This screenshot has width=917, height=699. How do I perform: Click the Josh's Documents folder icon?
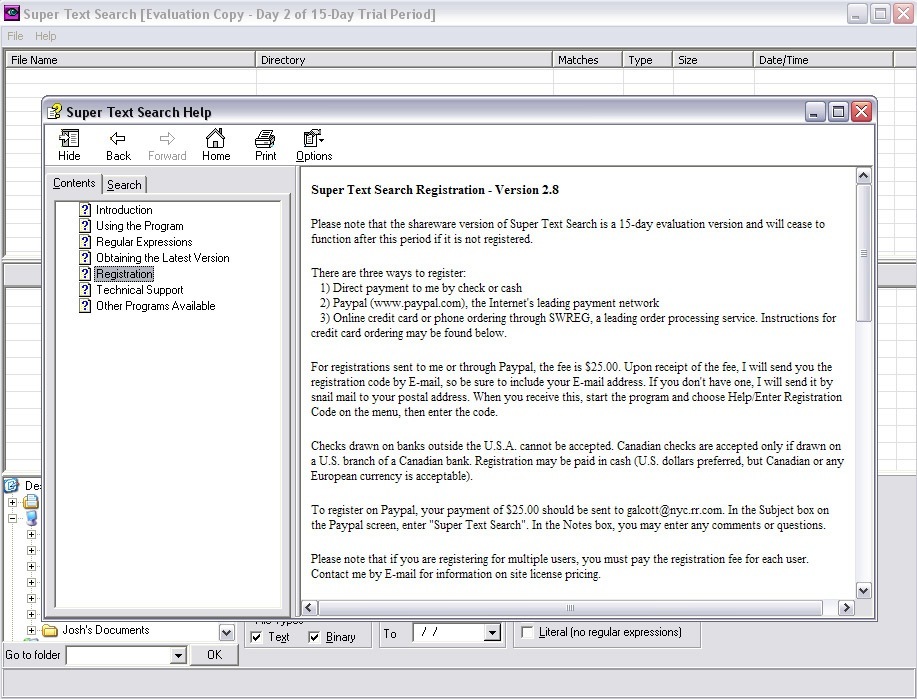click(50, 630)
